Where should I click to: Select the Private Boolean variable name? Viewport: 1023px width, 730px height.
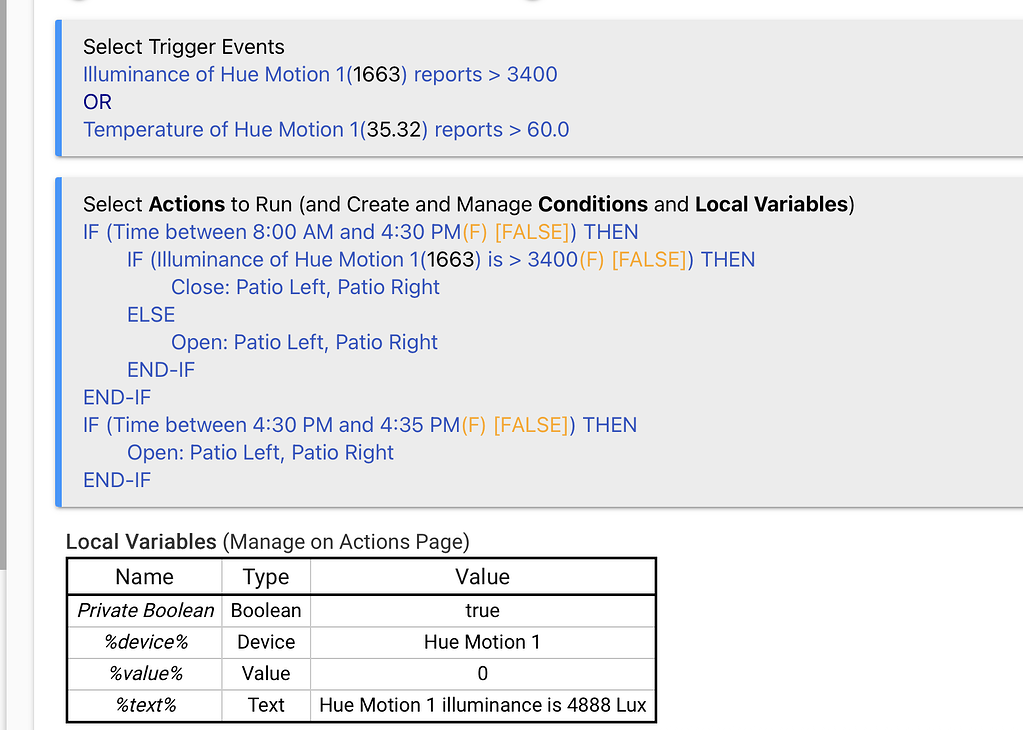click(145, 610)
